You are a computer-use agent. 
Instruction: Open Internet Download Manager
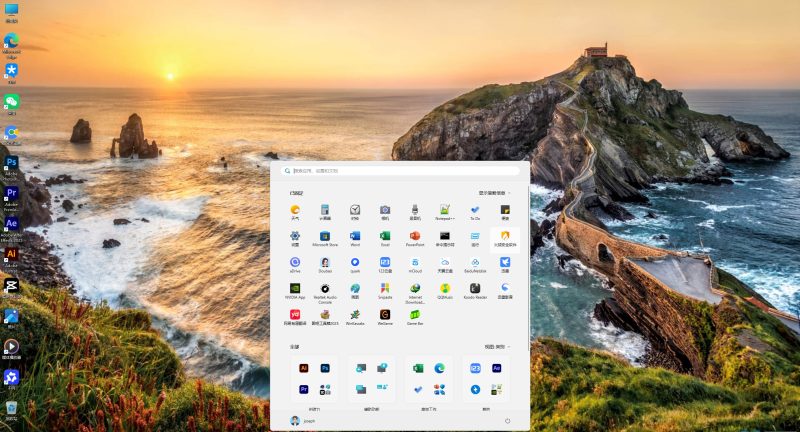click(x=415, y=289)
